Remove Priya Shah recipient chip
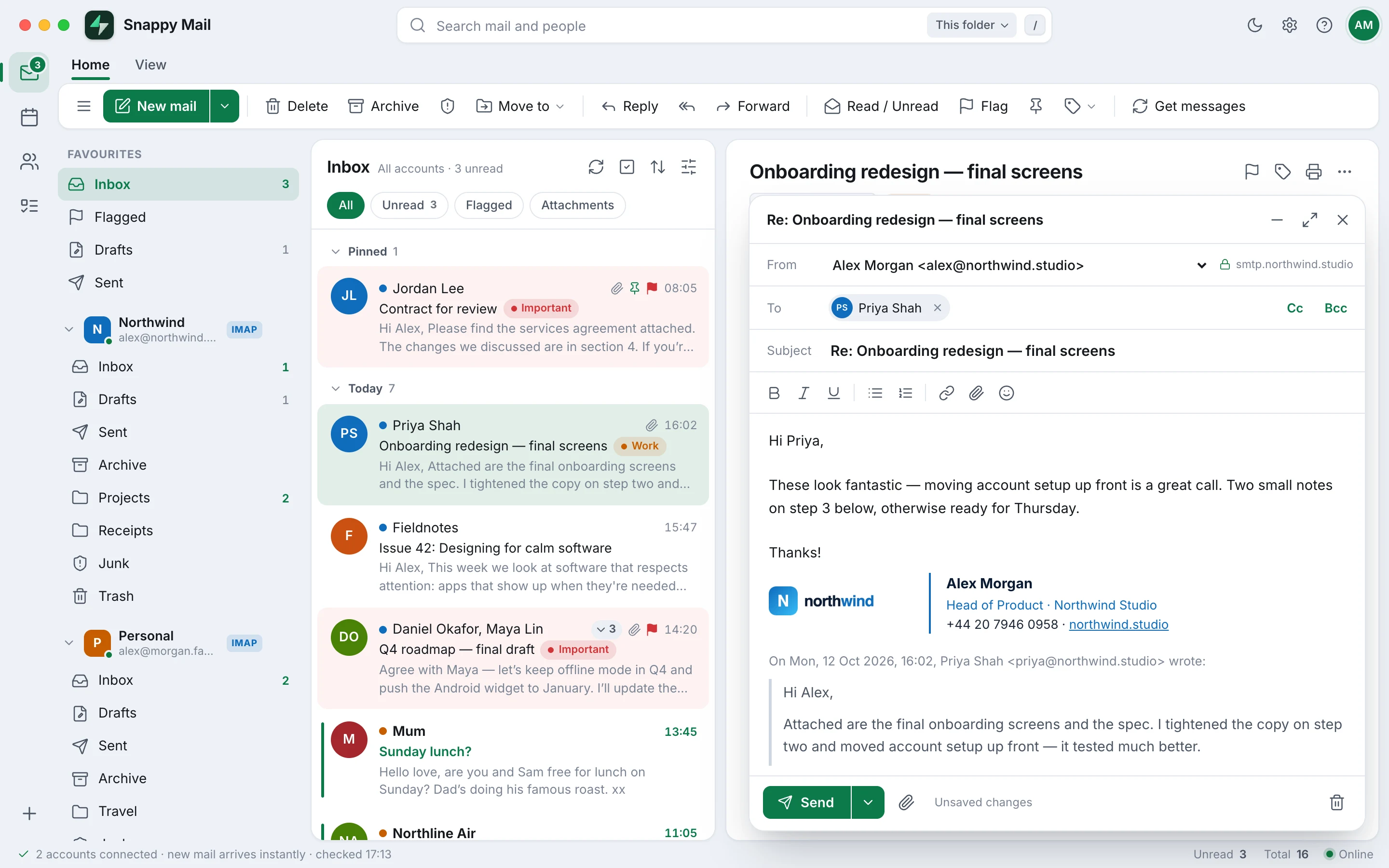Viewport: 1389px width, 868px height. [x=937, y=308]
